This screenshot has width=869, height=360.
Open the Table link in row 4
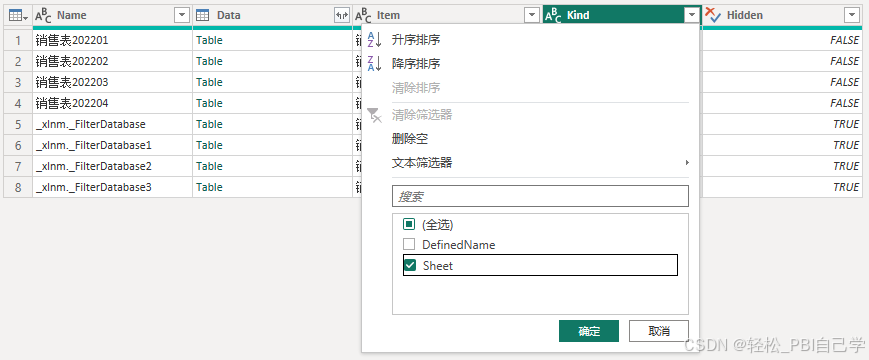tap(209, 103)
